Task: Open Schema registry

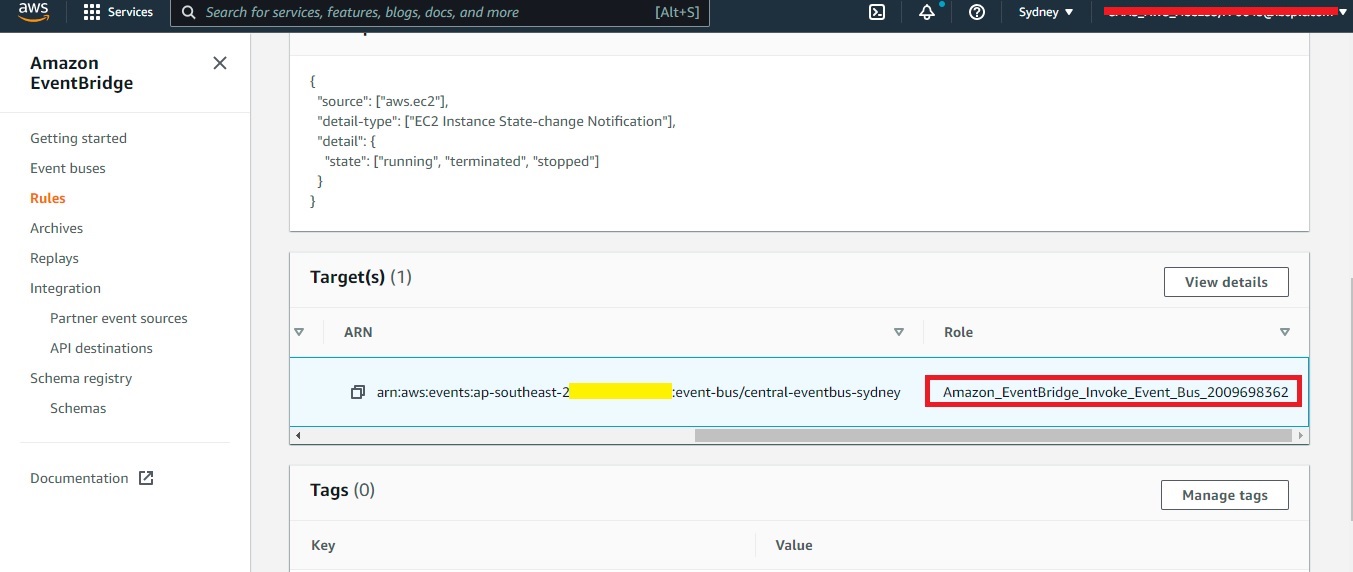Action: click(x=81, y=378)
